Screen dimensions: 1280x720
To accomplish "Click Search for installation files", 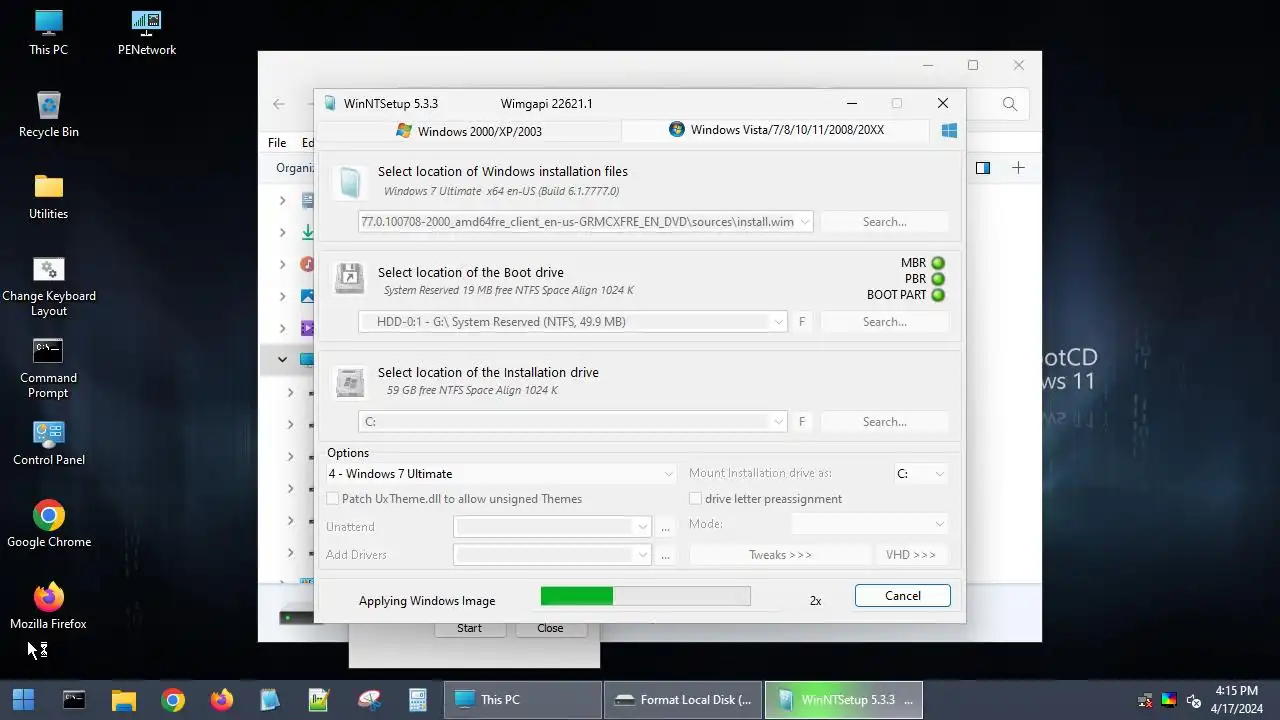I will [x=885, y=222].
